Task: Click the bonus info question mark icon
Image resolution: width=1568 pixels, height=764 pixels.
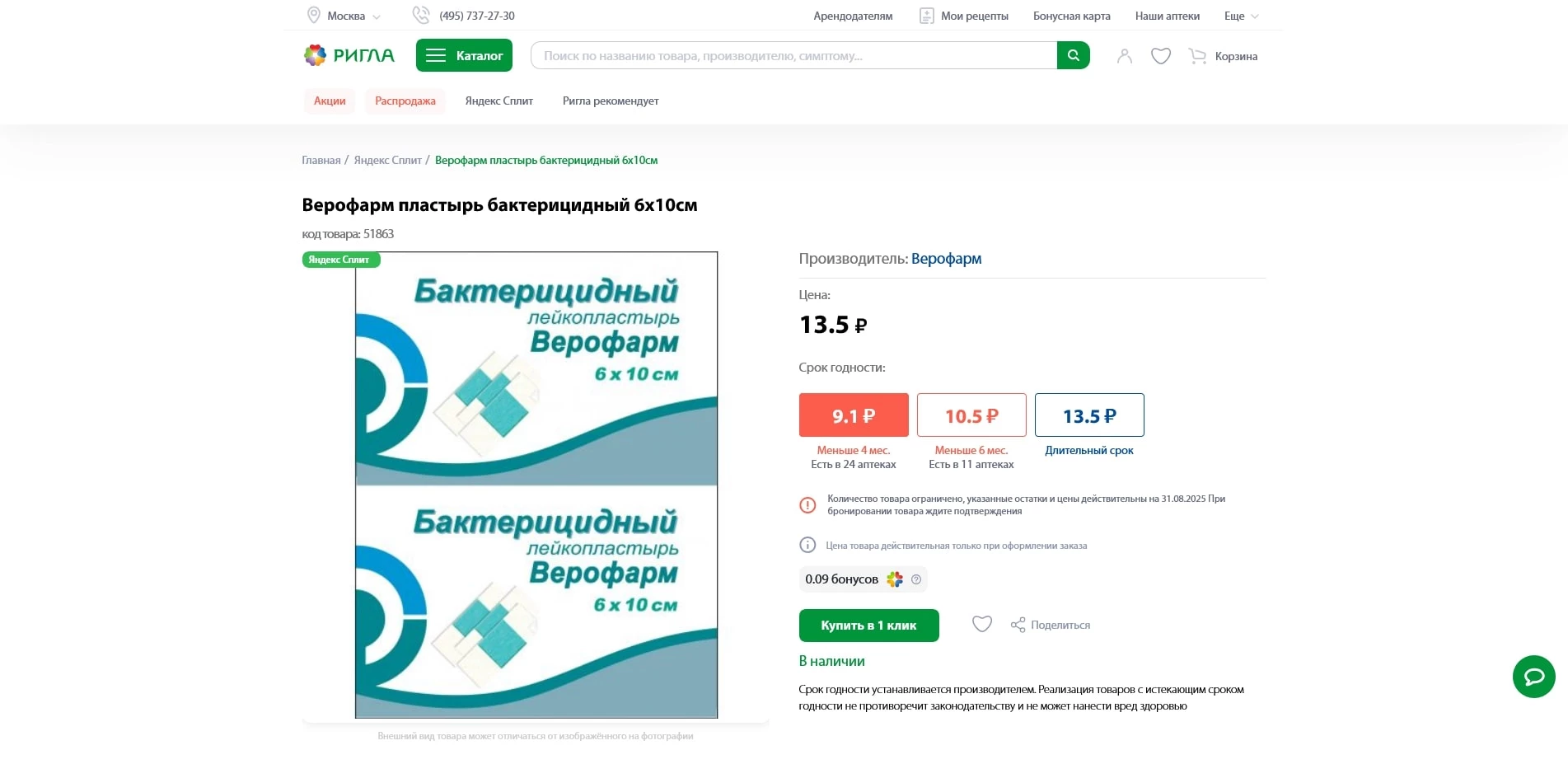Action: pos(915,579)
